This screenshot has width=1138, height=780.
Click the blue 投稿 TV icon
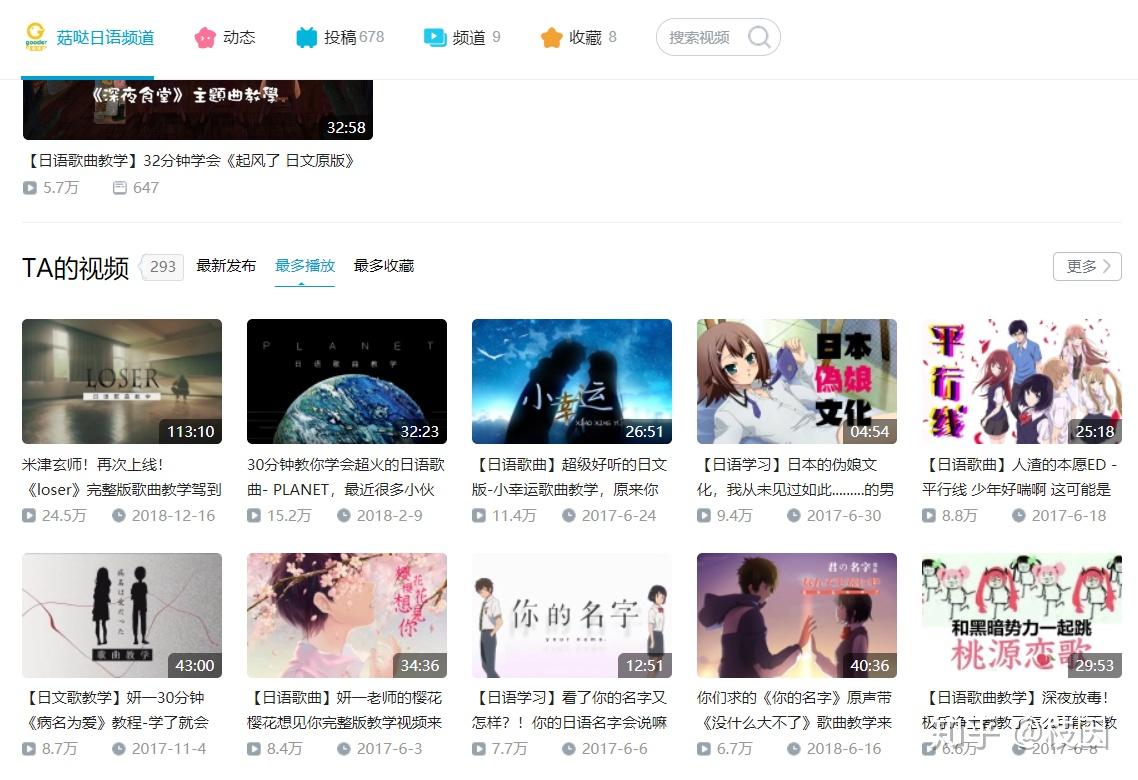click(x=306, y=38)
